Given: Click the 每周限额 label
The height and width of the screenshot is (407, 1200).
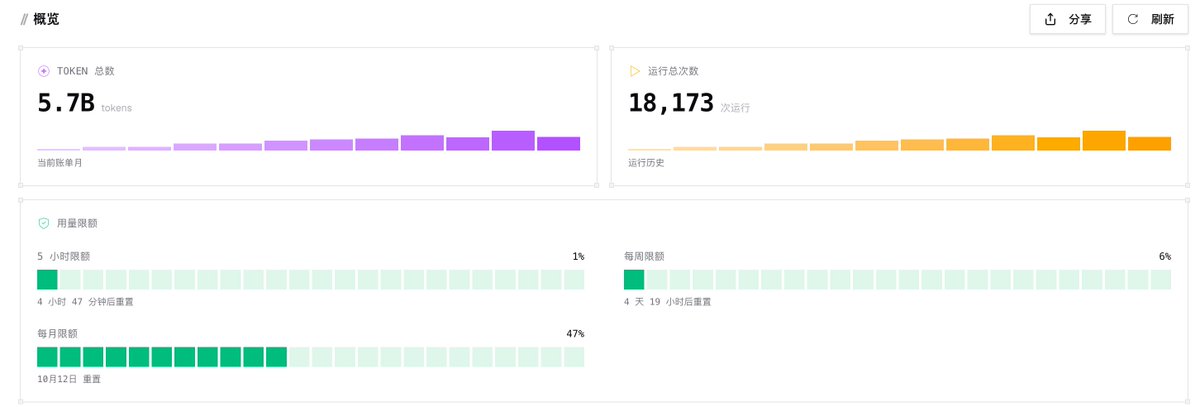Looking at the screenshot, I should [x=644, y=256].
